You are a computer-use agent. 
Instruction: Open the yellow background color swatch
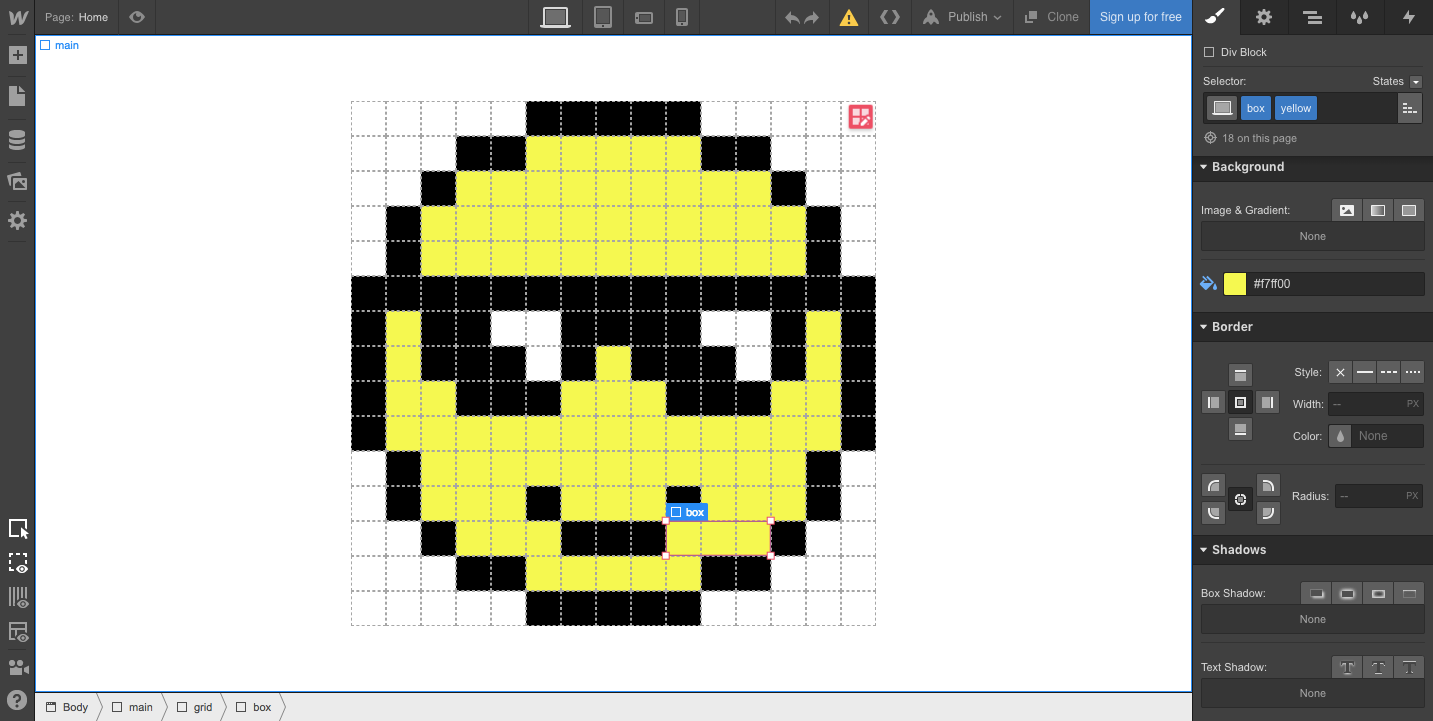1235,284
